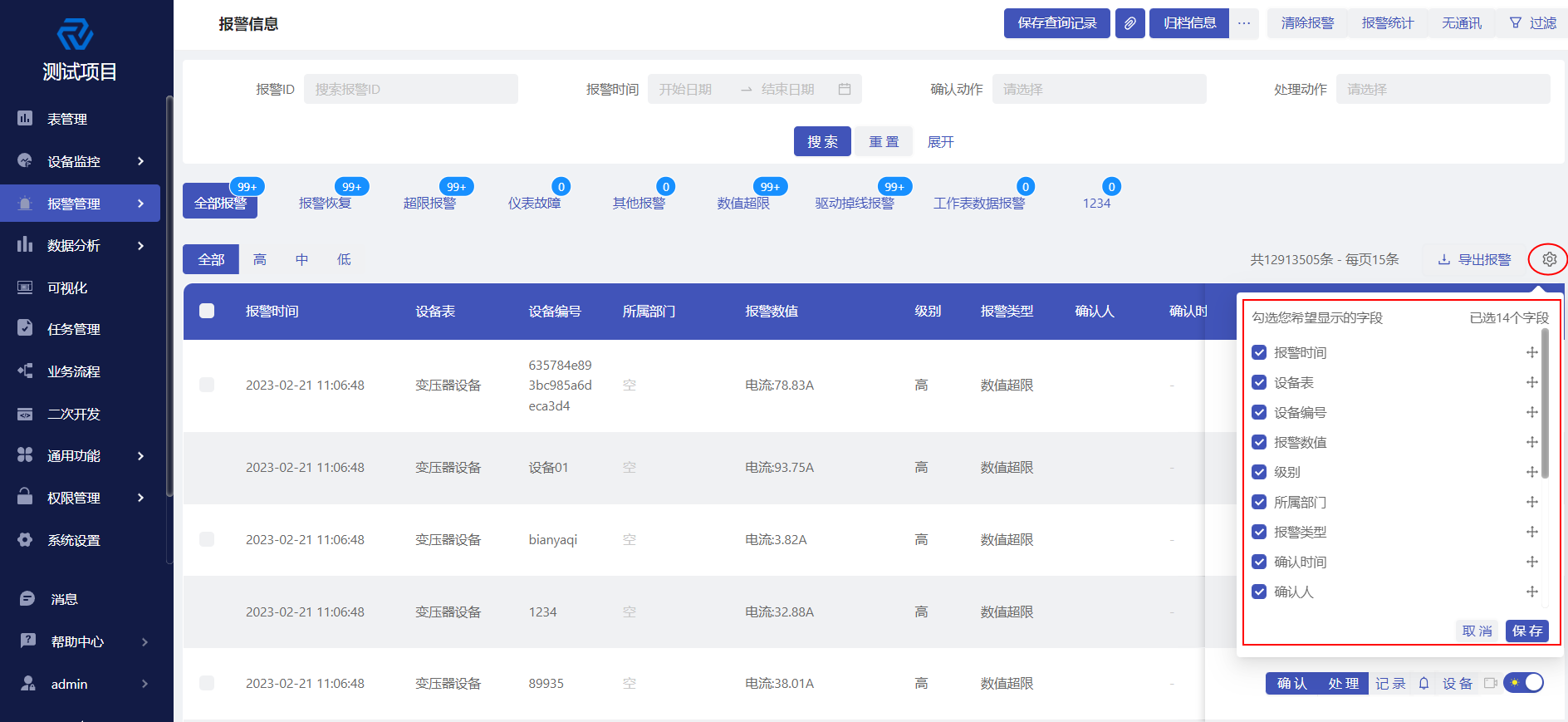The width and height of the screenshot is (1568, 722).
Task: Open 处理动作 dropdown
Action: coord(1443,89)
